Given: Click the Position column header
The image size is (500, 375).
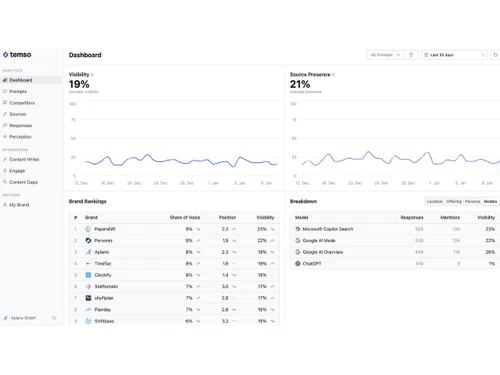Looking at the screenshot, I should coord(227,217).
